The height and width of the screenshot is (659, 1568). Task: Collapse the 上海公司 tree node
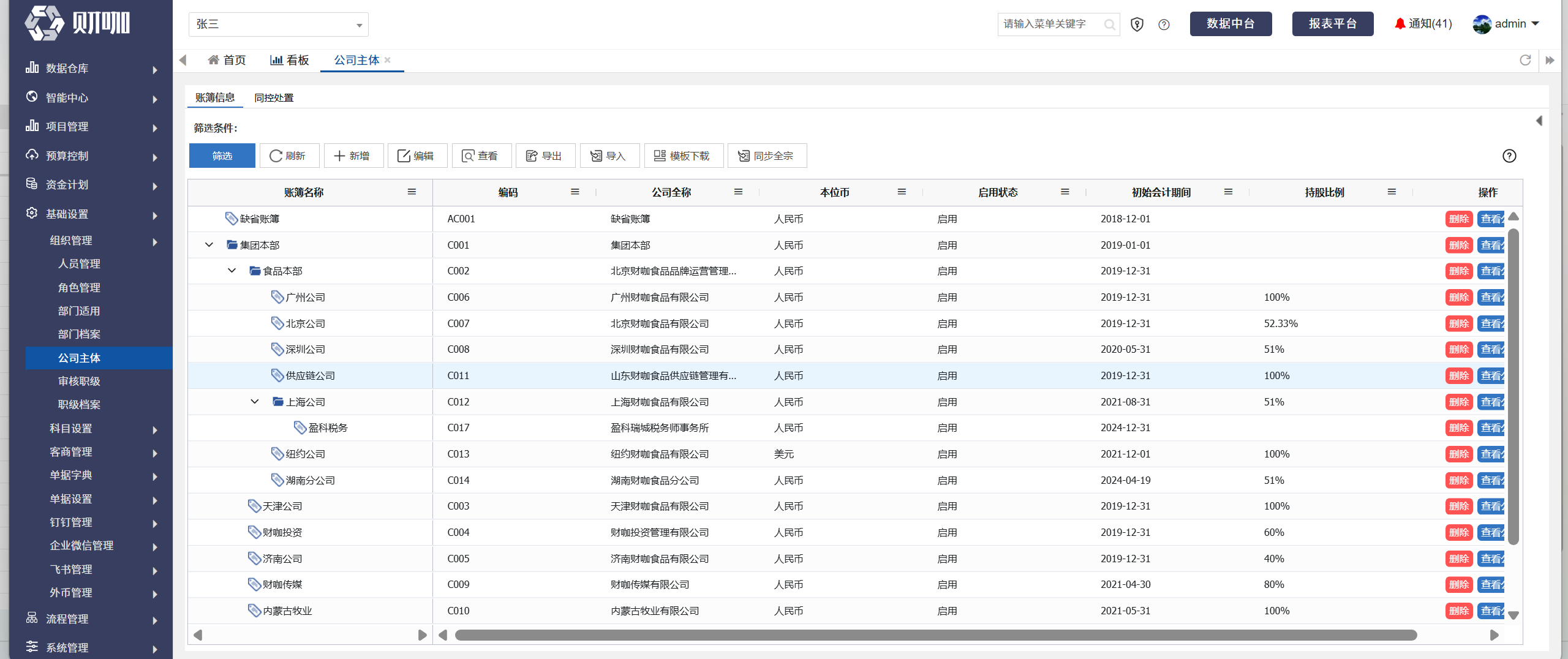(x=255, y=402)
